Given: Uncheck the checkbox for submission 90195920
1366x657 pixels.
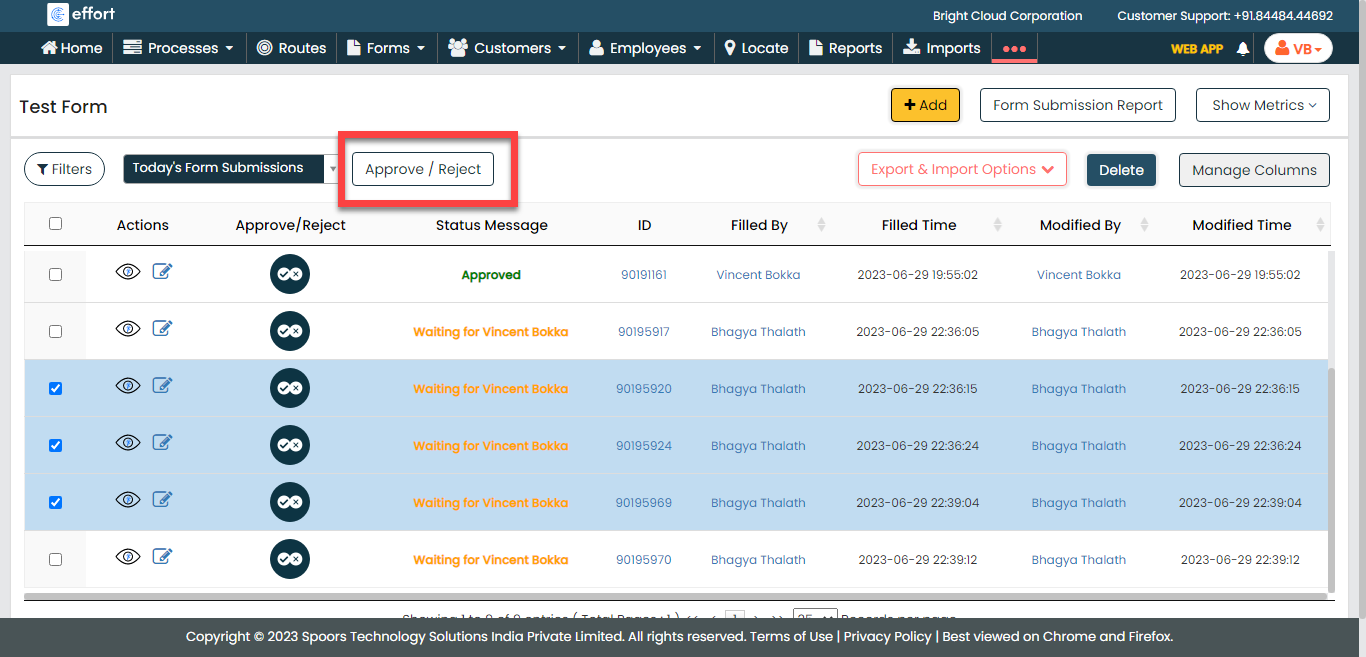Looking at the screenshot, I should (x=55, y=388).
